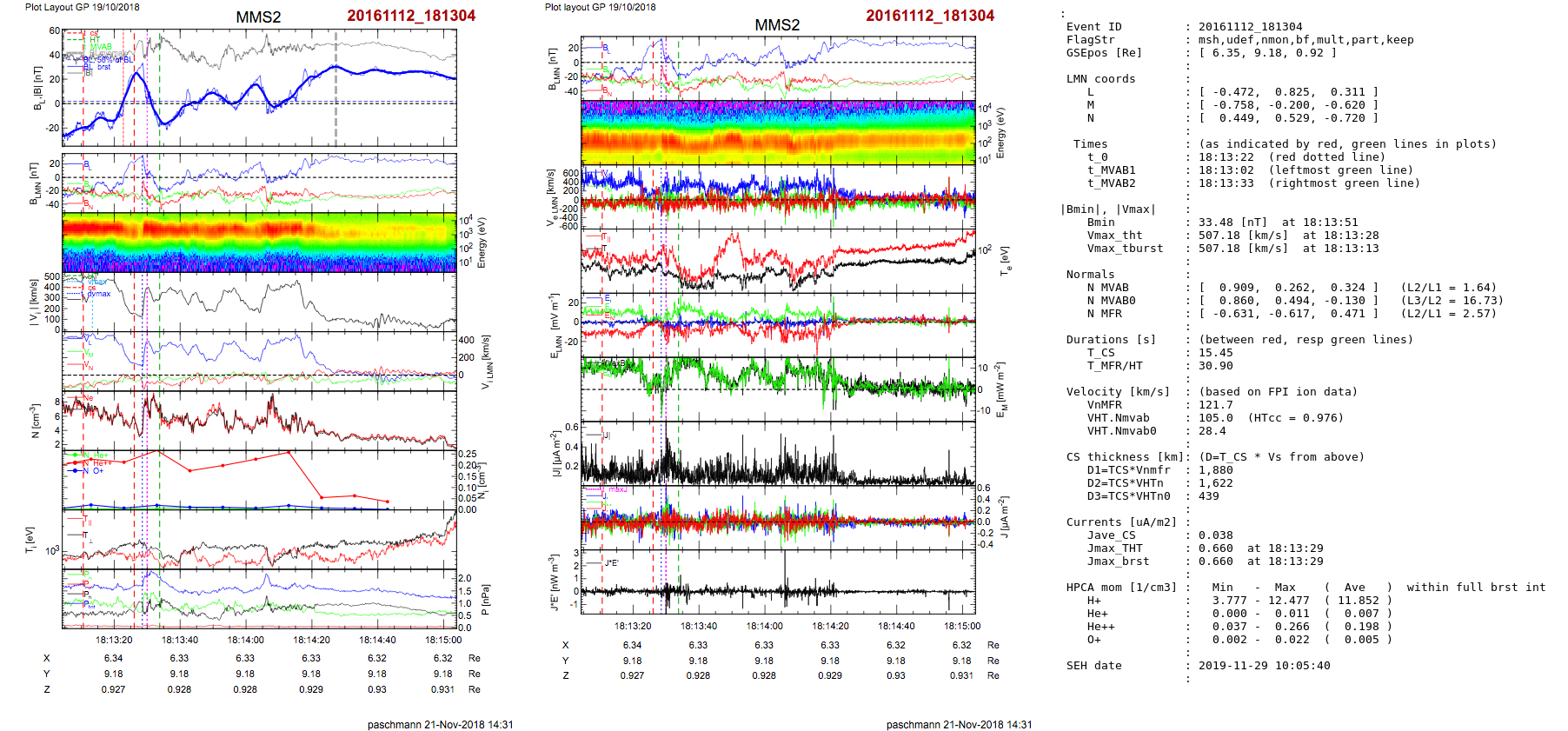Select the D3=TCS*VHTn0 thickness value 439
This screenshot has width=1568, height=731.
[1208, 496]
